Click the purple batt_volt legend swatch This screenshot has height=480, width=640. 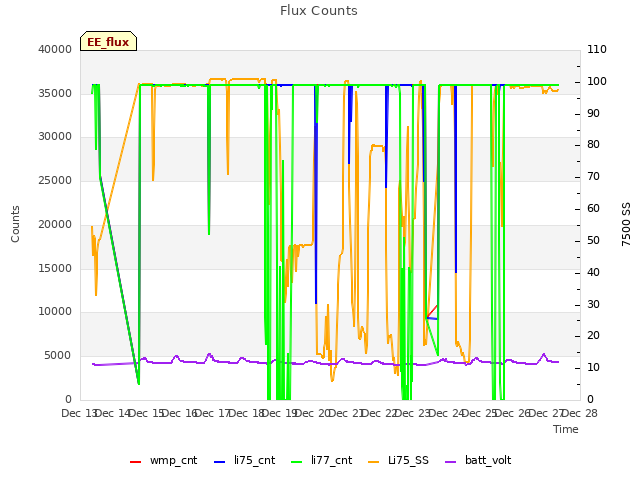[x=450, y=462]
